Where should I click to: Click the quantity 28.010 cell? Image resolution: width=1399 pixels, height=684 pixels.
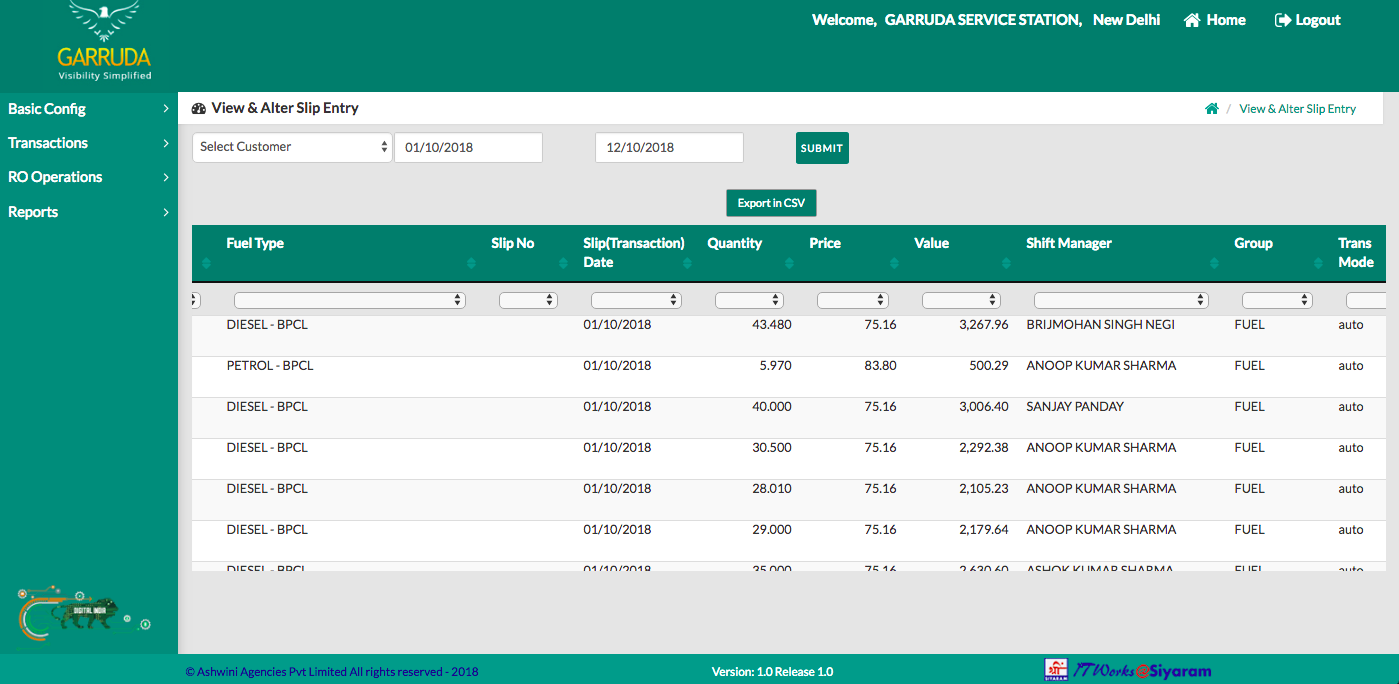(x=772, y=489)
